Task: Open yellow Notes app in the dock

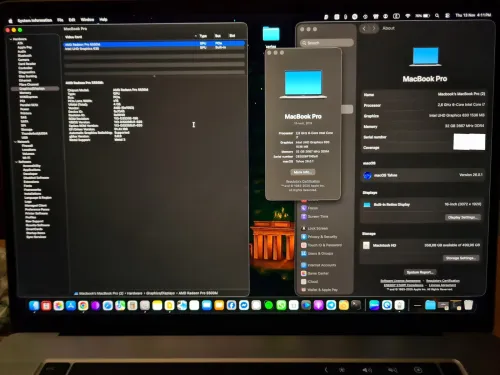Action: pos(157,305)
